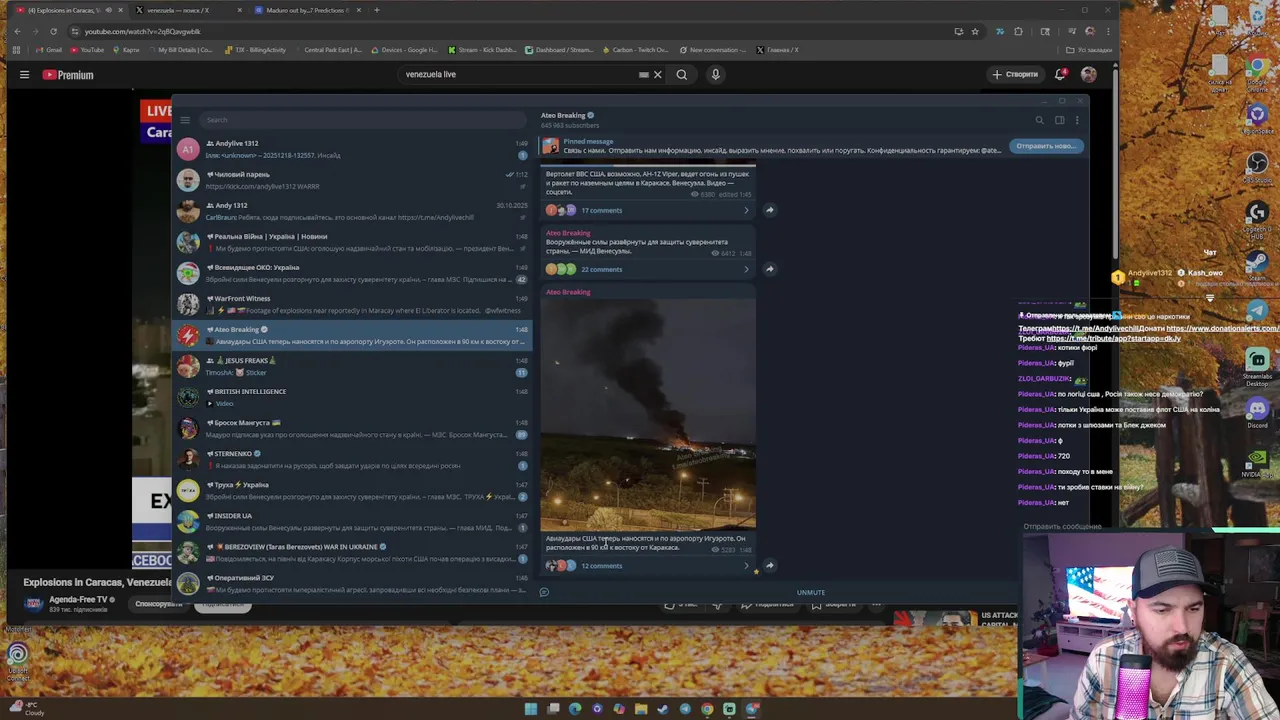This screenshot has width=1280, height=720.
Task: Expand the arrow next to 17 comments
Action: 746,210
